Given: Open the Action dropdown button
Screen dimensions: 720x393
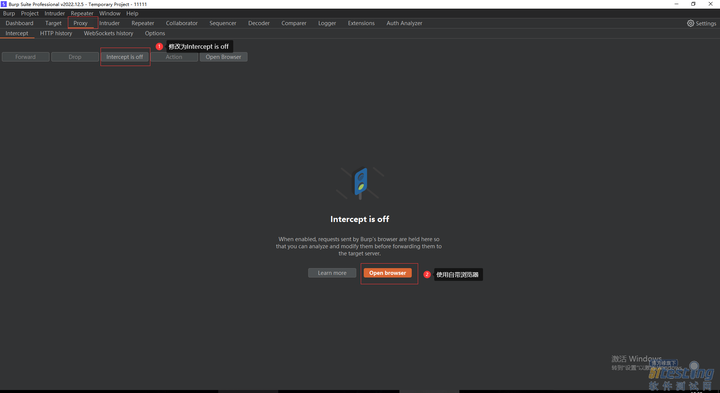Looking at the screenshot, I should click(x=174, y=57).
